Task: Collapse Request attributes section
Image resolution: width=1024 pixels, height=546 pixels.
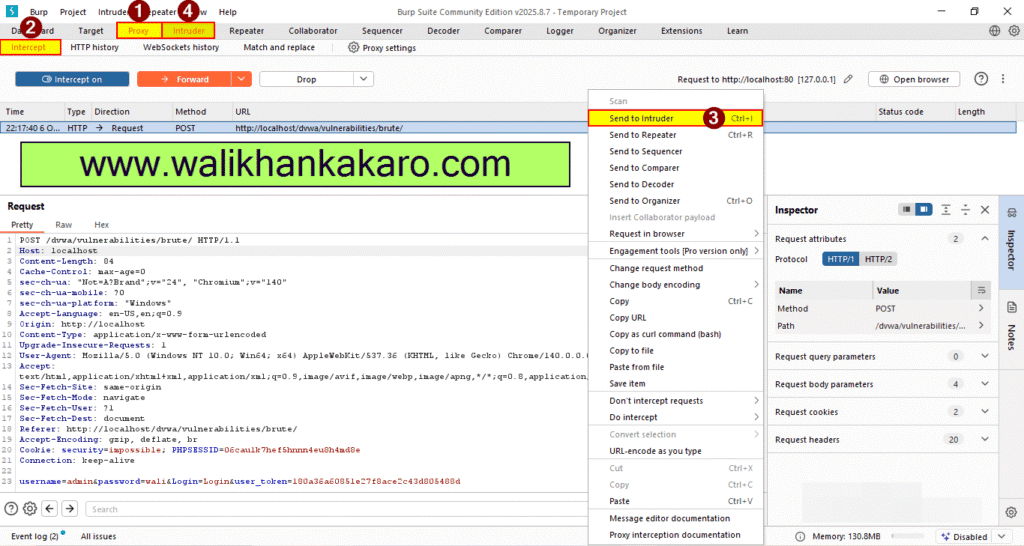Action: [x=985, y=239]
